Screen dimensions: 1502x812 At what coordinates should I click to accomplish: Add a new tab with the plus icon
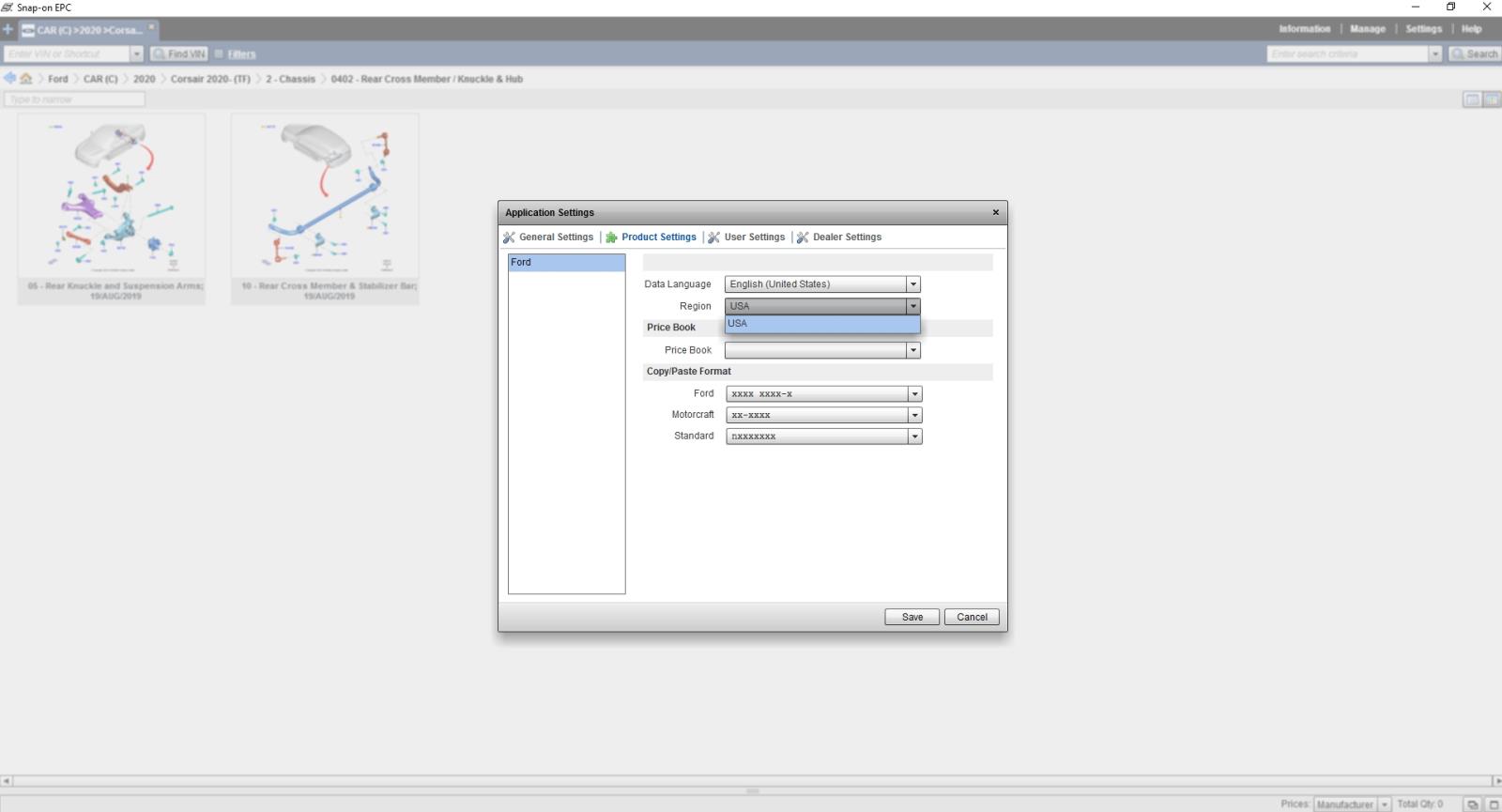tap(8, 29)
